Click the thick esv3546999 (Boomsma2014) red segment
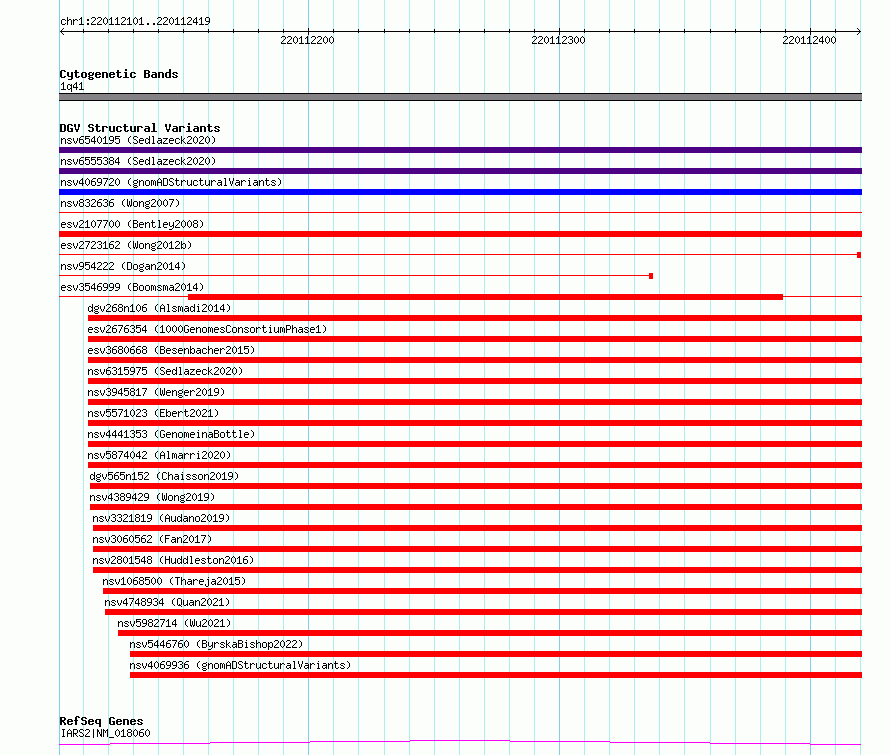890x755 pixels. [485, 297]
